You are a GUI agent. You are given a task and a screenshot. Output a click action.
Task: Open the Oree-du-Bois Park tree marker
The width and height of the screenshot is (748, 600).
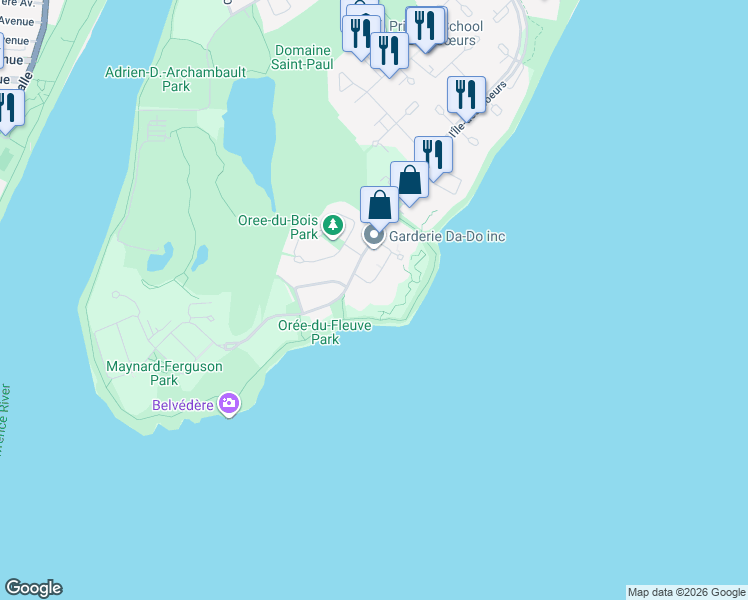[333, 226]
